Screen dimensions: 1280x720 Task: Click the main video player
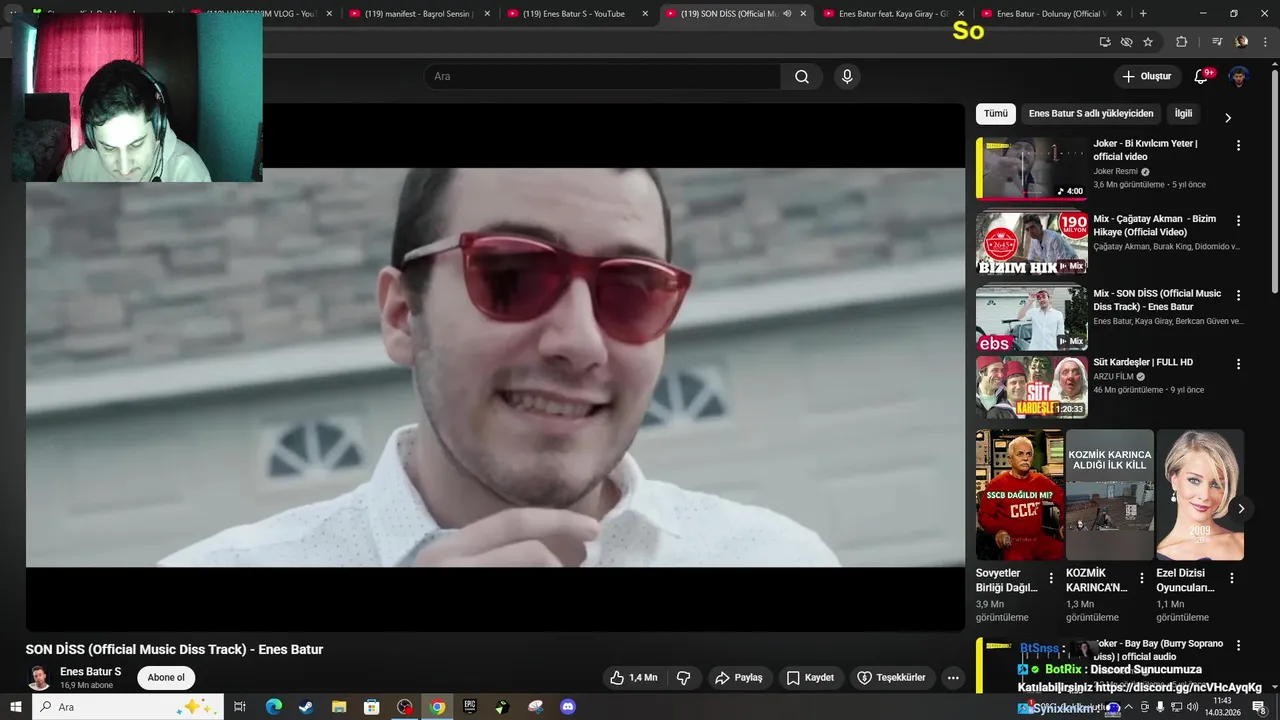[495, 367]
